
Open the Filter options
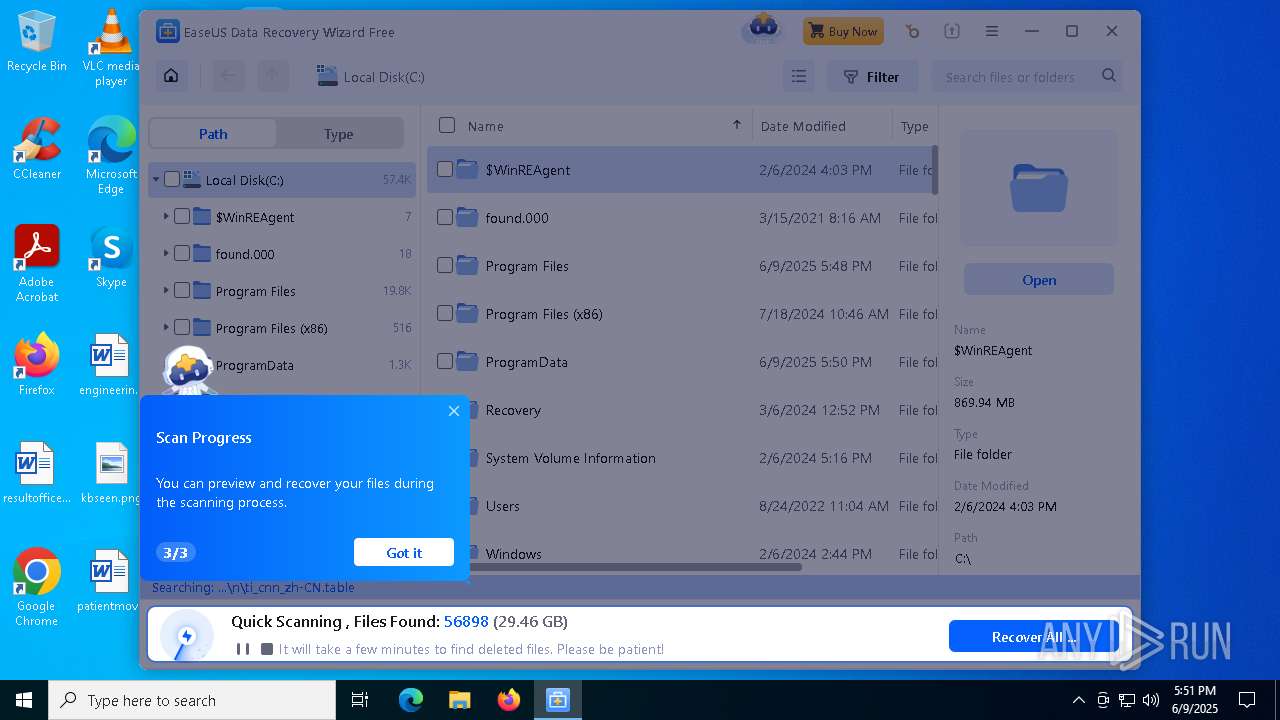pyautogui.click(x=871, y=77)
